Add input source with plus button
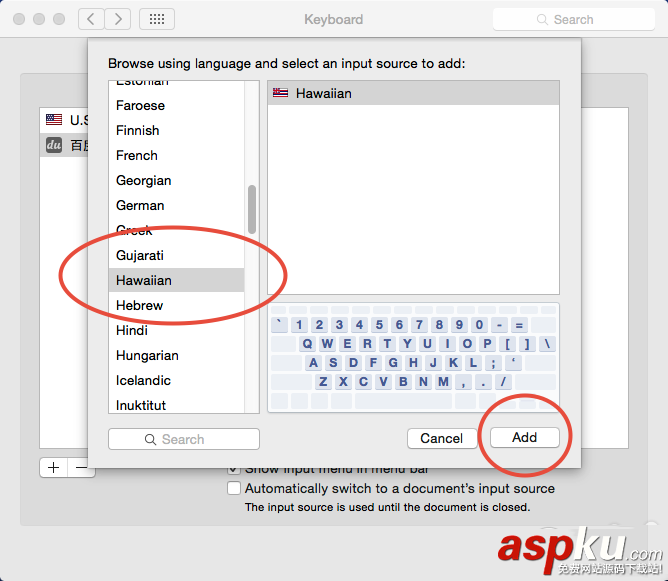This screenshot has height=581, width=668. click(x=53, y=468)
